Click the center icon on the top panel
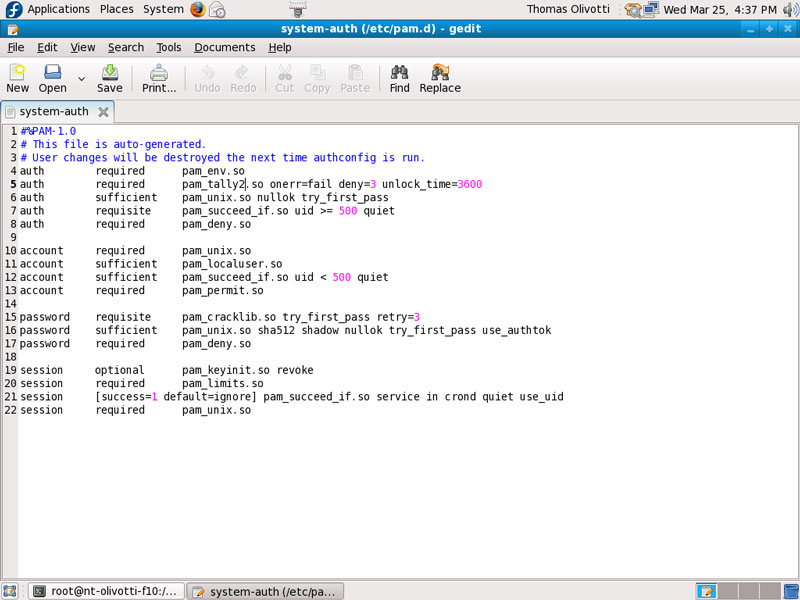The width and height of the screenshot is (800, 600). click(297, 9)
